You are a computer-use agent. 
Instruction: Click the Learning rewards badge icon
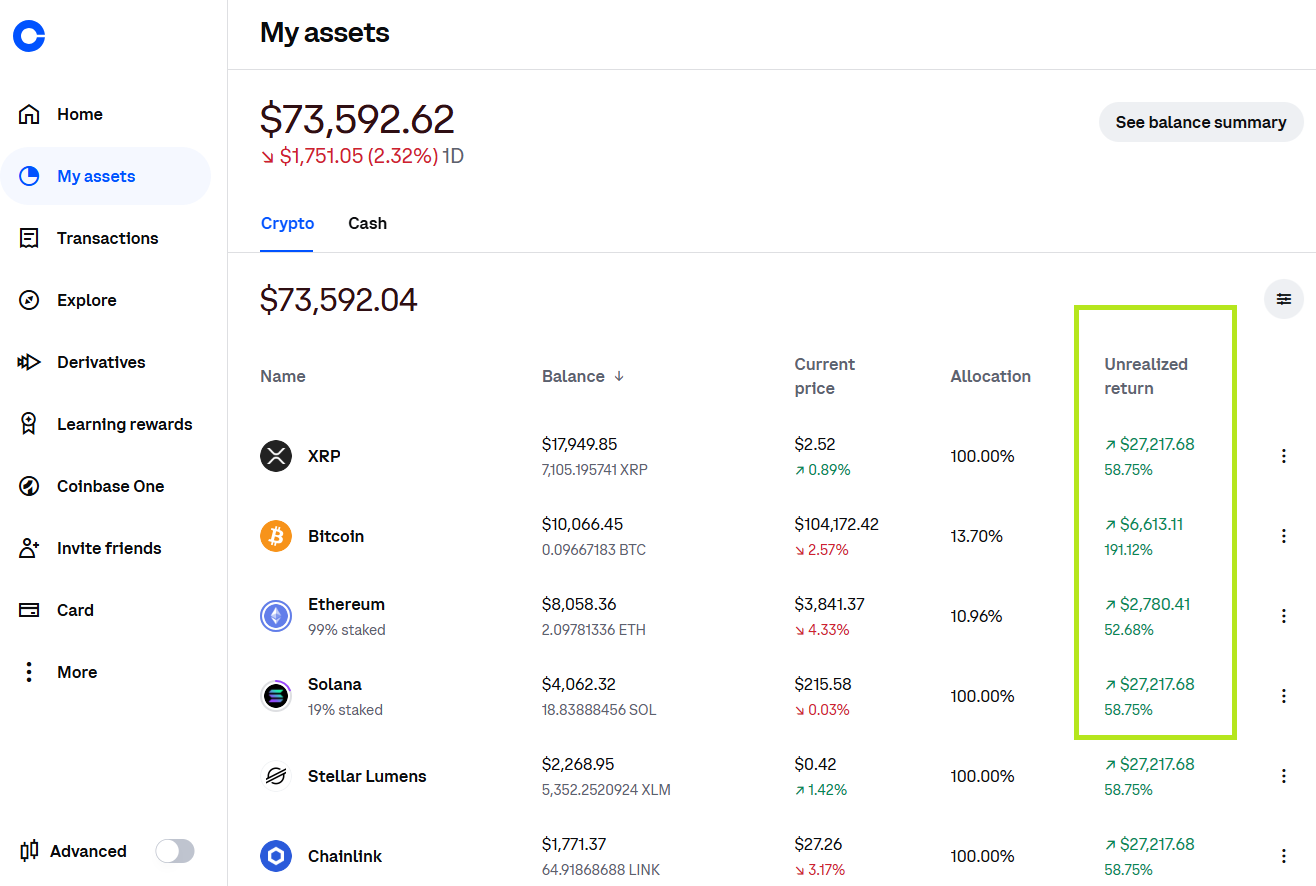point(29,424)
